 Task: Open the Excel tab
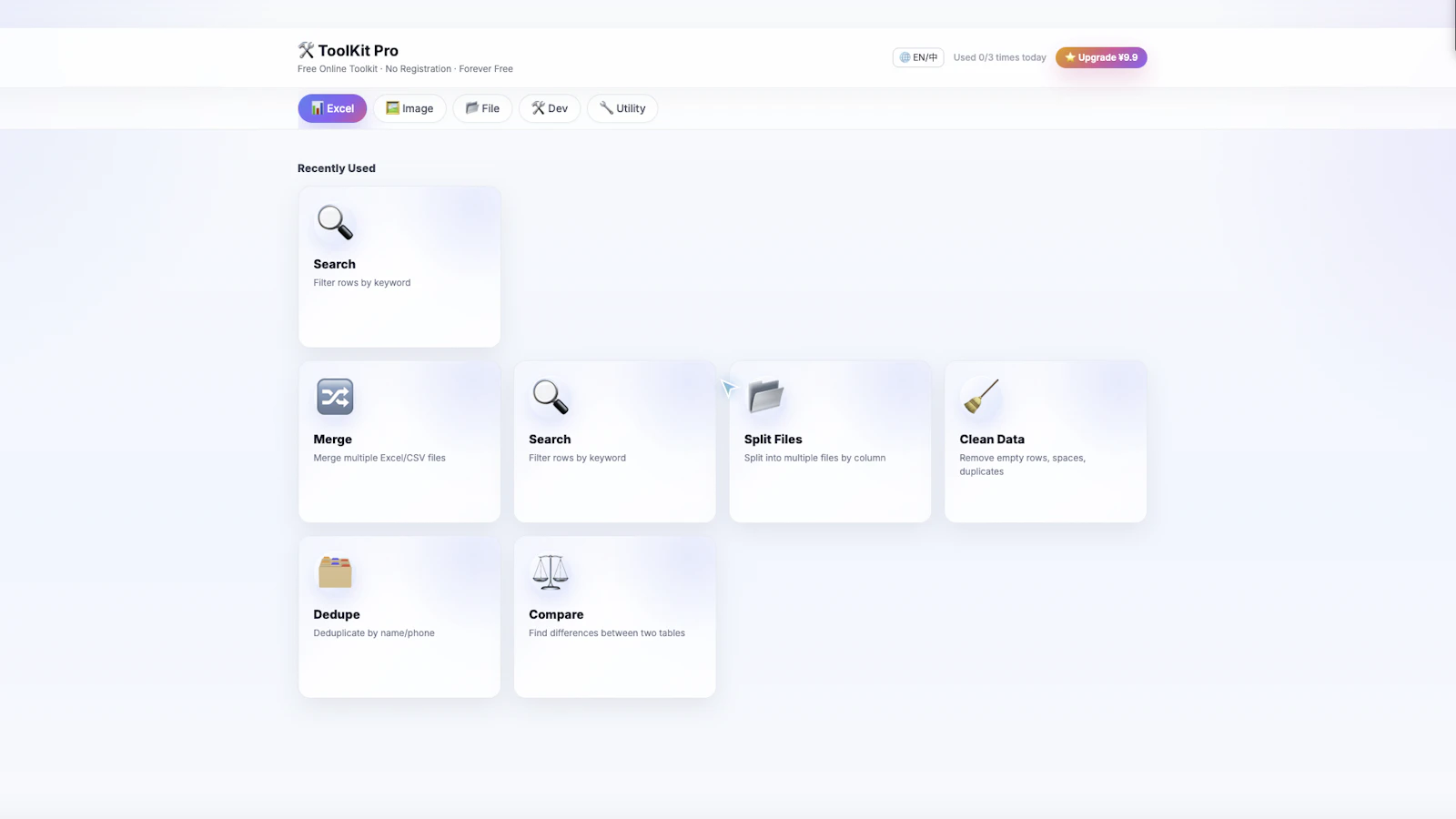[x=332, y=108]
